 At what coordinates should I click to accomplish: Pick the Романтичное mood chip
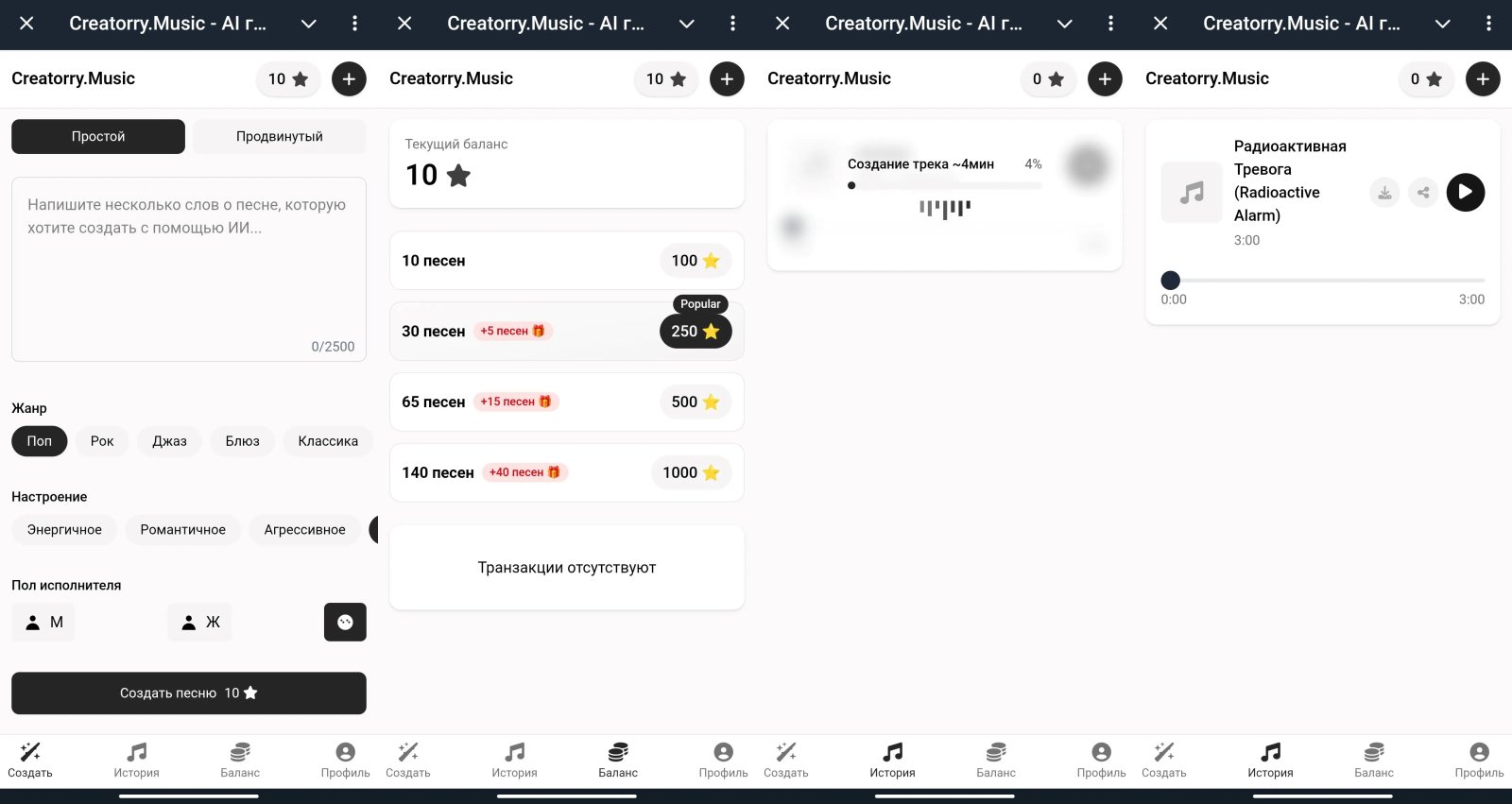[183, 530]
